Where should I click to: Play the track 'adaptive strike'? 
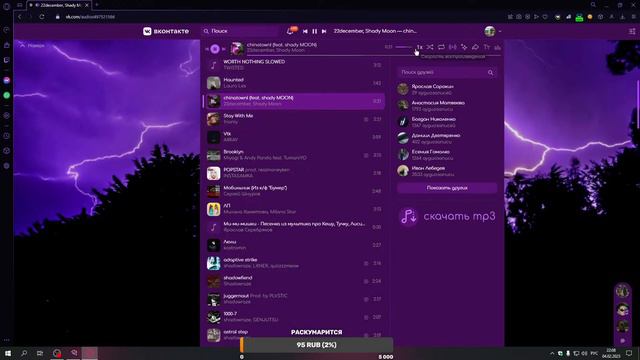click(293, 263)
